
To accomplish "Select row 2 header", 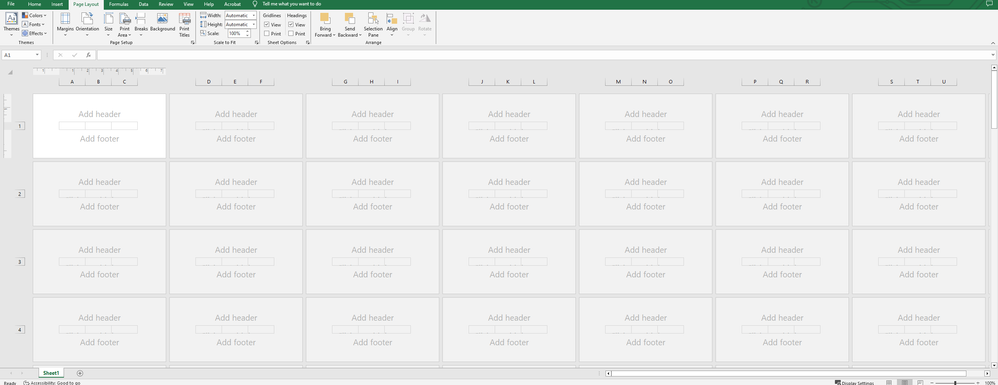I will (x=20, y=193).
